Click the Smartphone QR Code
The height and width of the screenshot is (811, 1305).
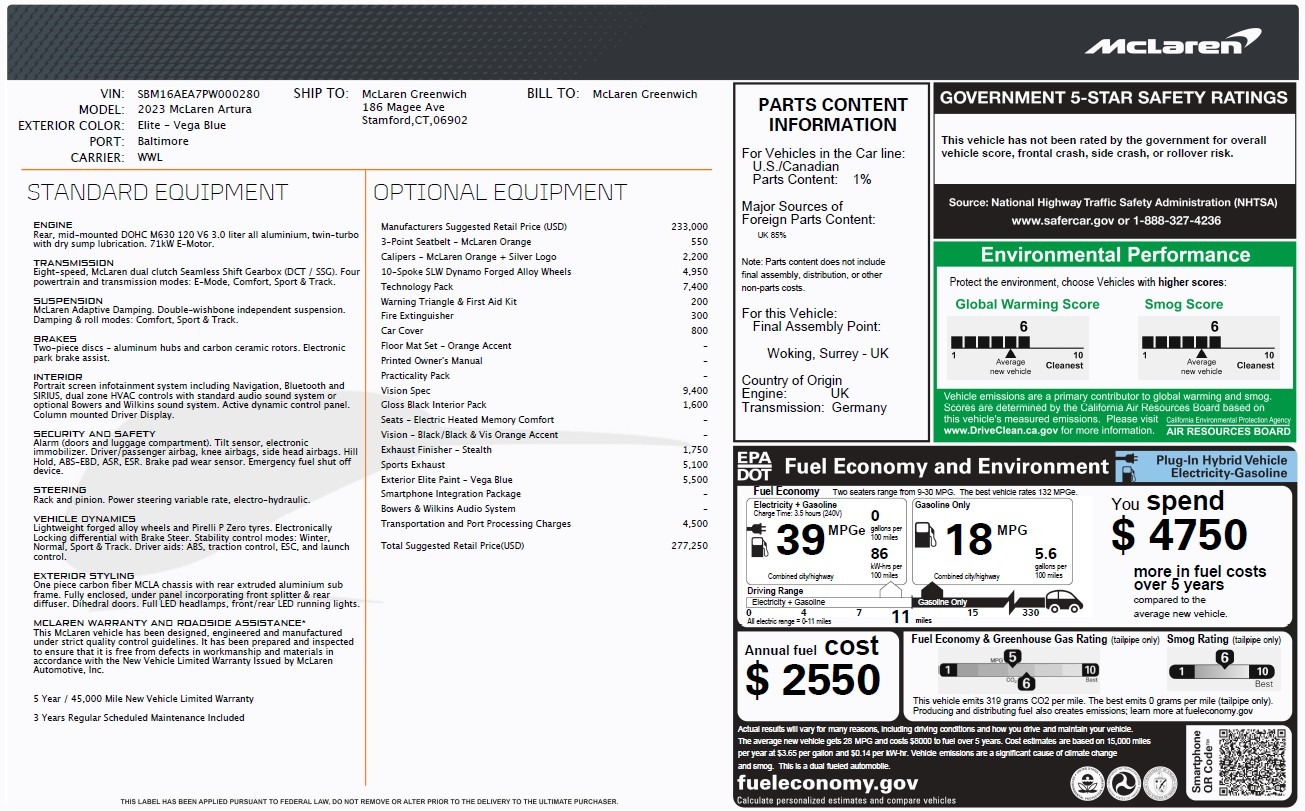[1249, 762]
